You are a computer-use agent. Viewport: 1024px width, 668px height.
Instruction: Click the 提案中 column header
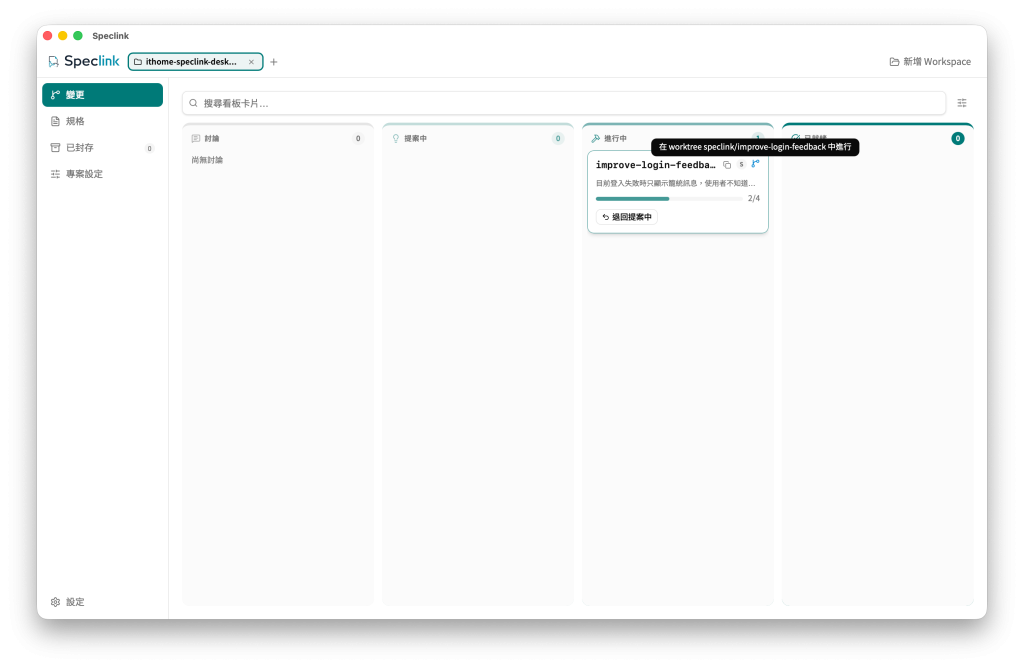(x=477, y=138)
